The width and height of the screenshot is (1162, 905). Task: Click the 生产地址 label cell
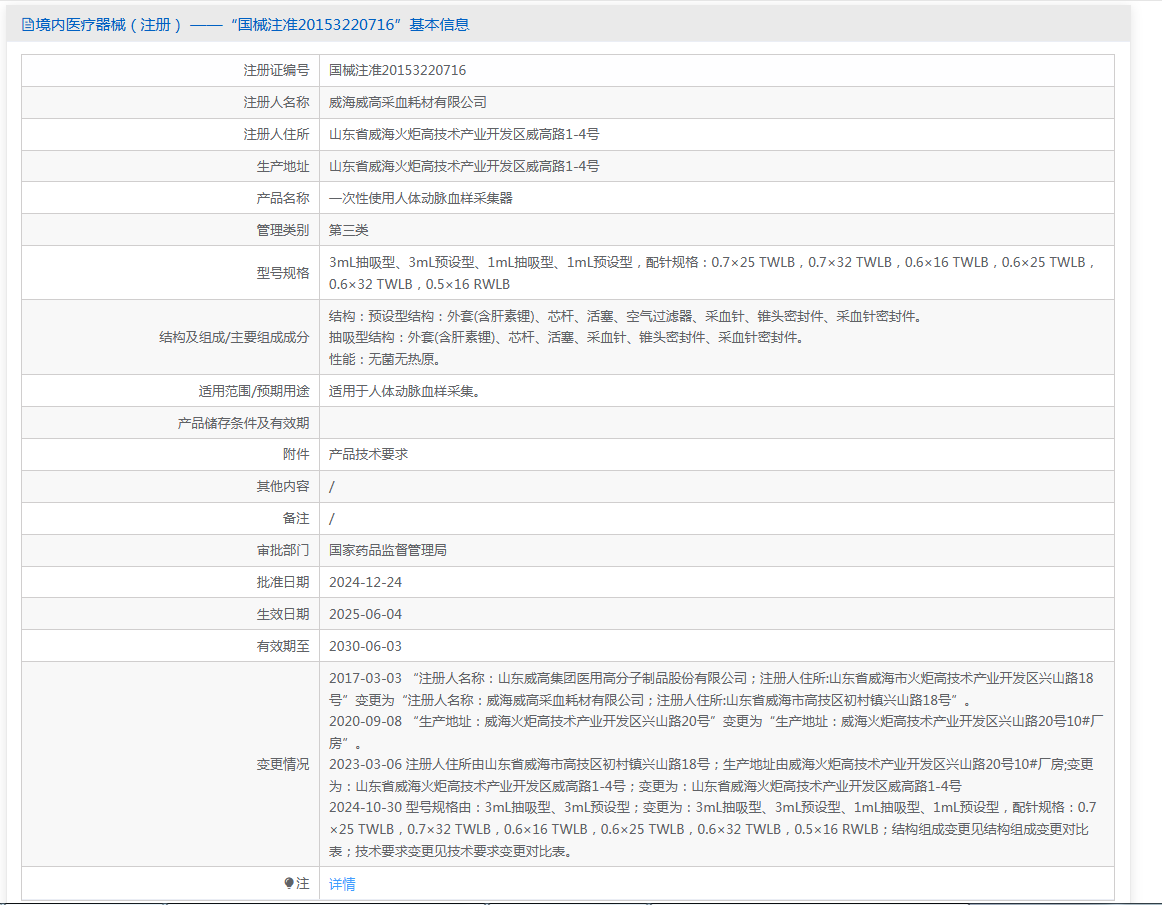(x=170, y=166)
